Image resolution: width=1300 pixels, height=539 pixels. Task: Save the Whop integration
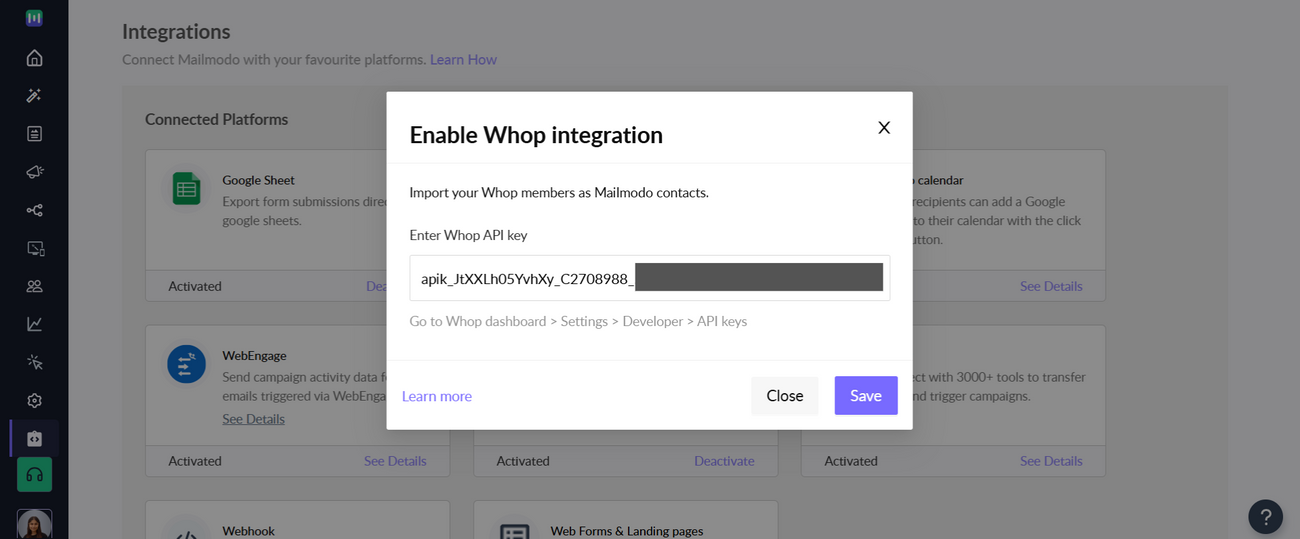865,396
